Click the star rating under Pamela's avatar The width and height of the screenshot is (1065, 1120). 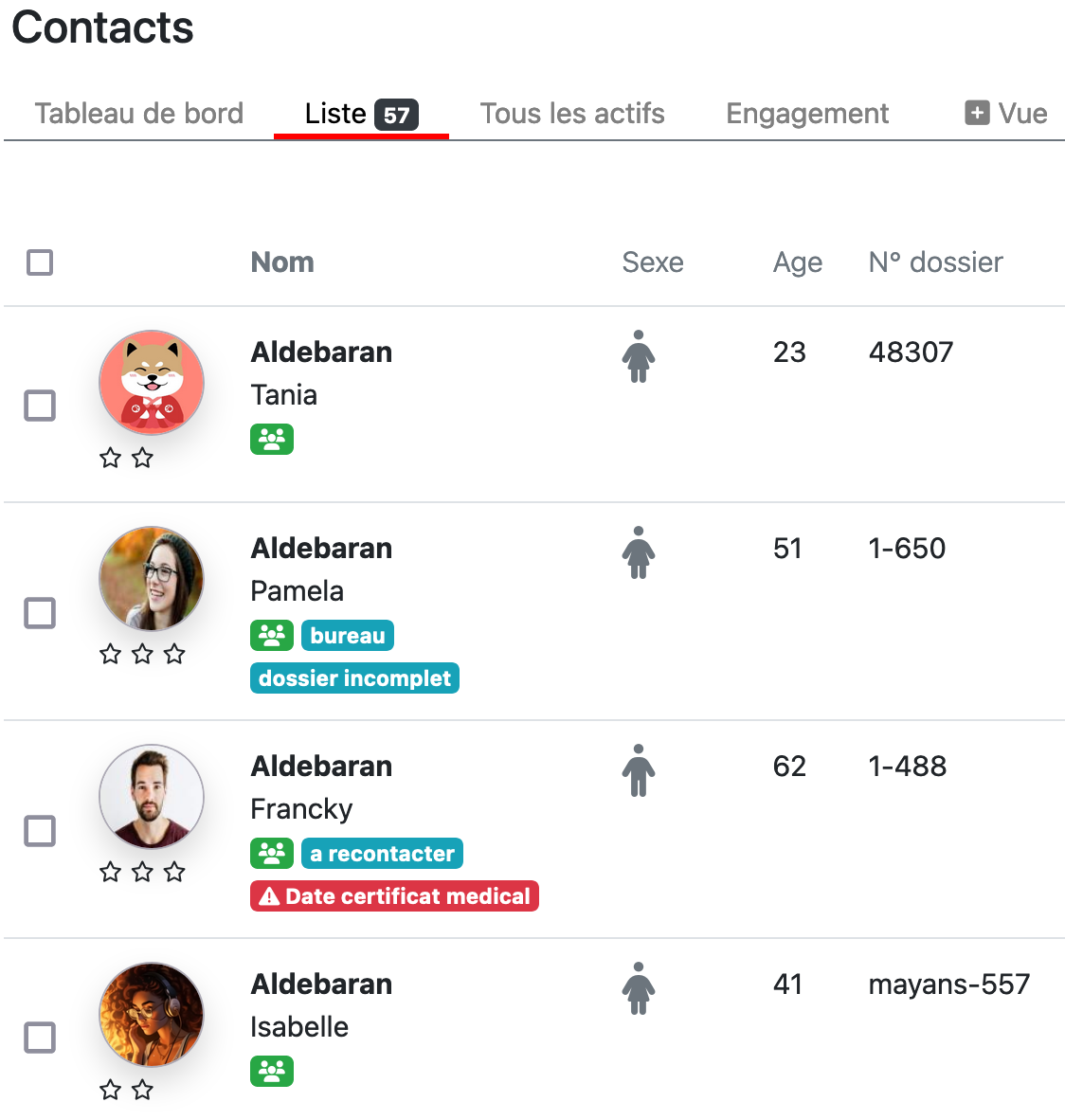point(142,654)
